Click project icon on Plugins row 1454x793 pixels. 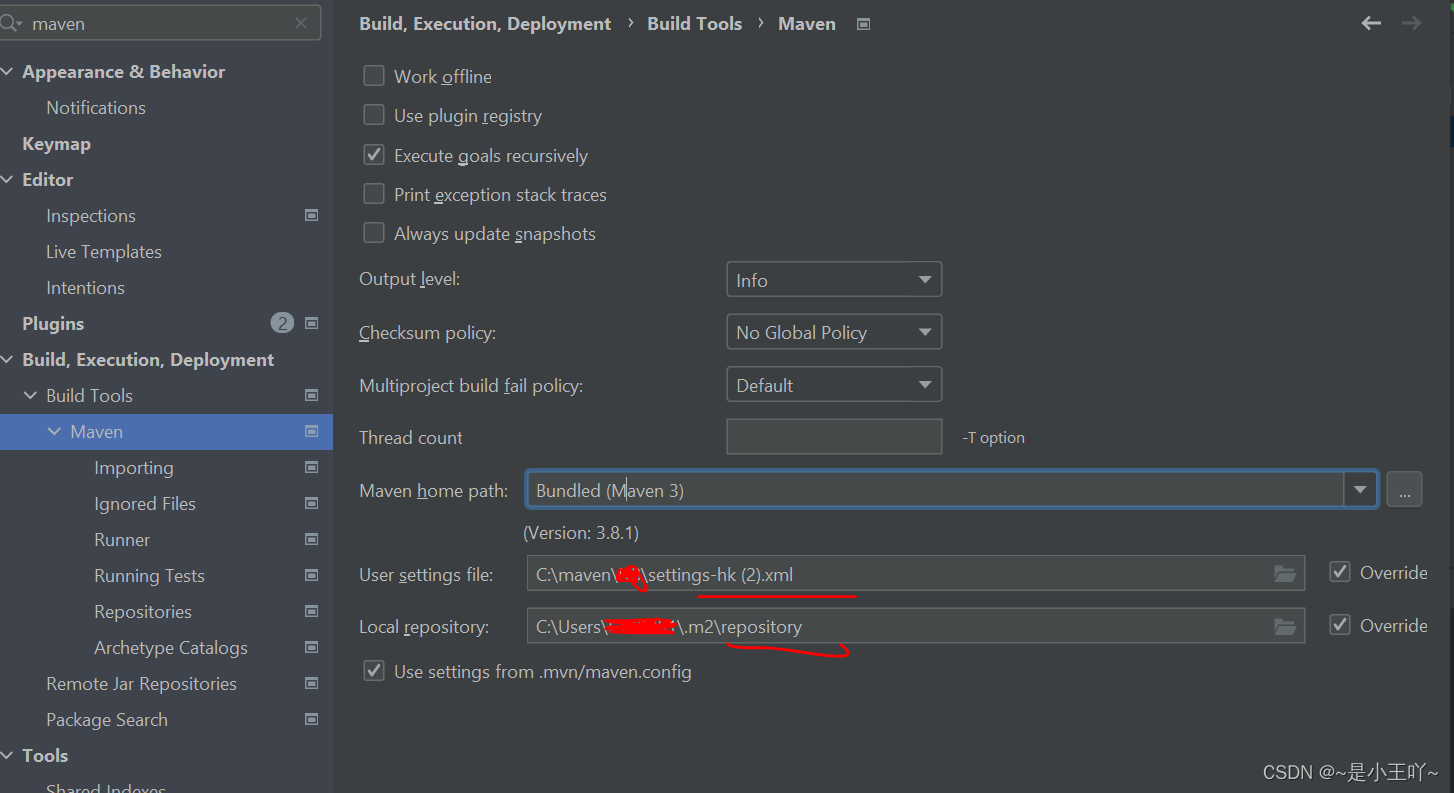311,323
